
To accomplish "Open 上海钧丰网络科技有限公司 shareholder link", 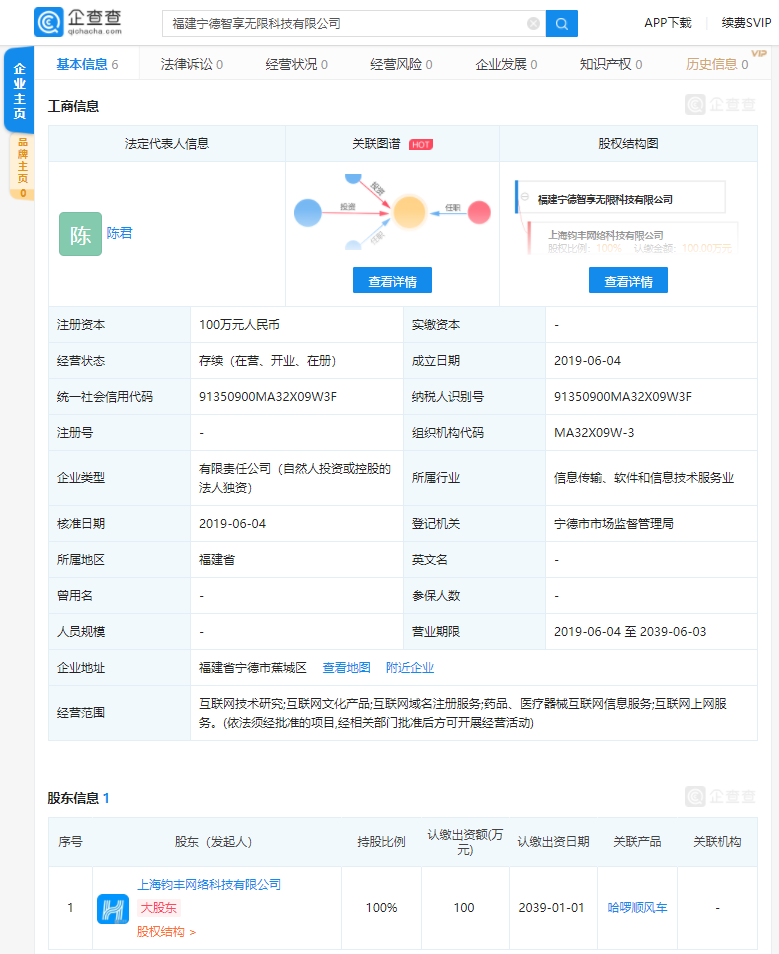I will (209, 884).
